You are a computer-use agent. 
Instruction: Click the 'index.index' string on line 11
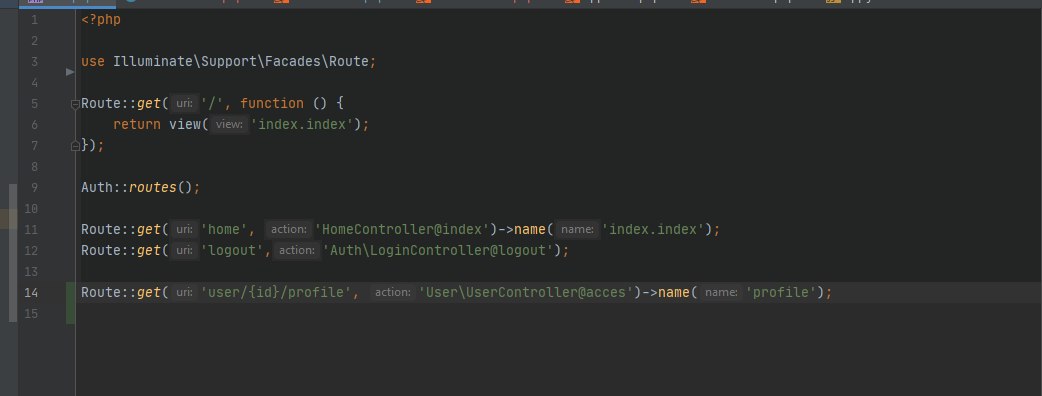pyautogui.click(x=653, y=229)
